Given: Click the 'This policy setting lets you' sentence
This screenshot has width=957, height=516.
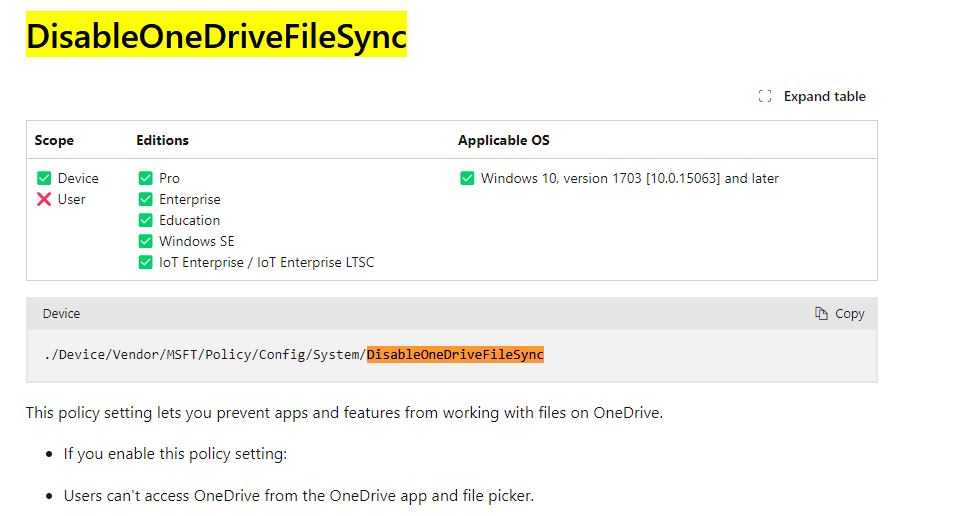Looking at the screenshot, I should click(344, 413).
